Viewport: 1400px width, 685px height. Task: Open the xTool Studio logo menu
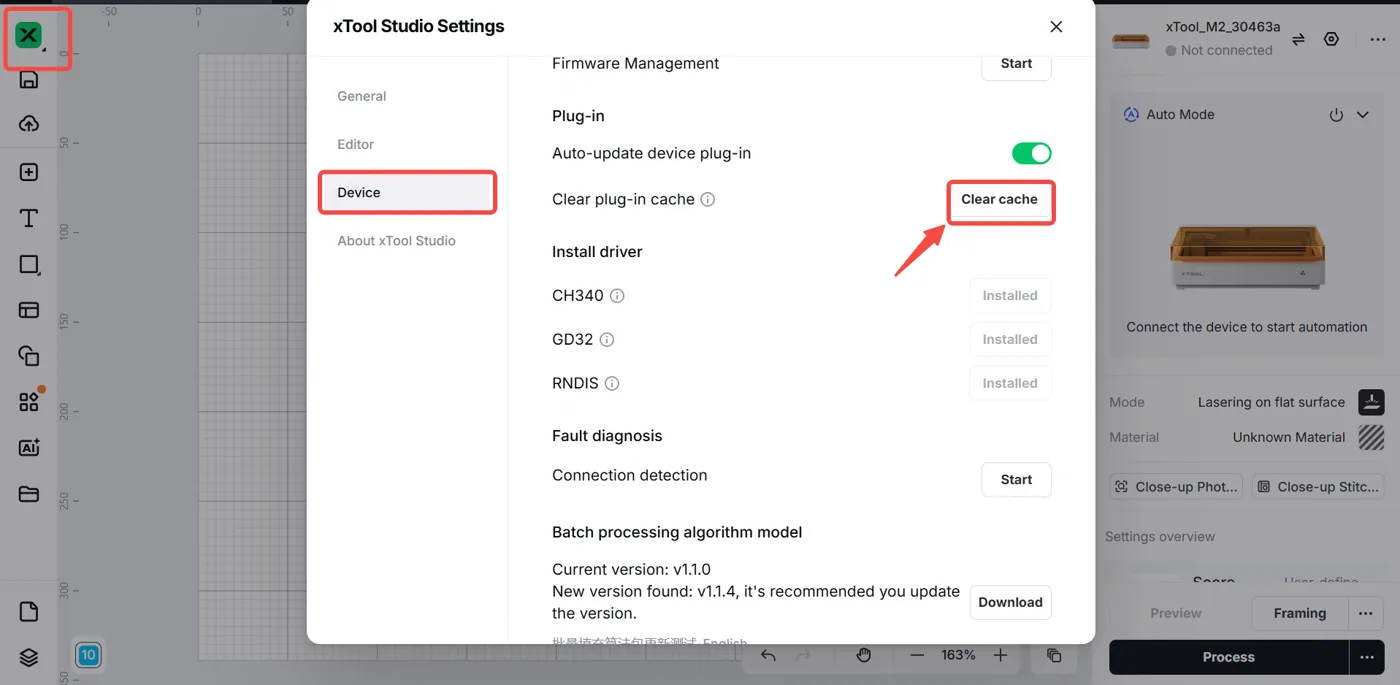tap(29, 36)
